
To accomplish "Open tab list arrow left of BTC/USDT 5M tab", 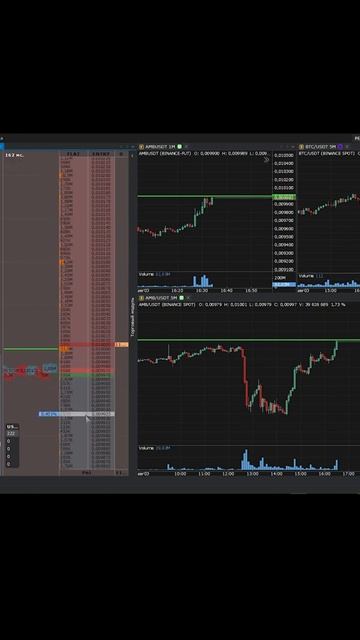I will click(x=292, y=147).
